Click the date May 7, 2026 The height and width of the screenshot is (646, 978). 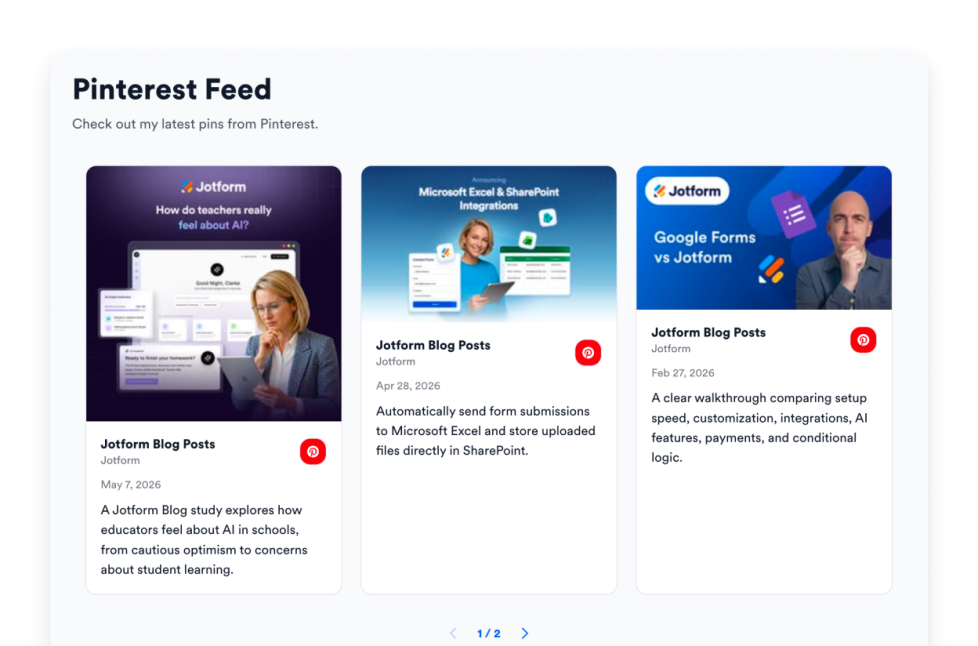click(131, 484)
